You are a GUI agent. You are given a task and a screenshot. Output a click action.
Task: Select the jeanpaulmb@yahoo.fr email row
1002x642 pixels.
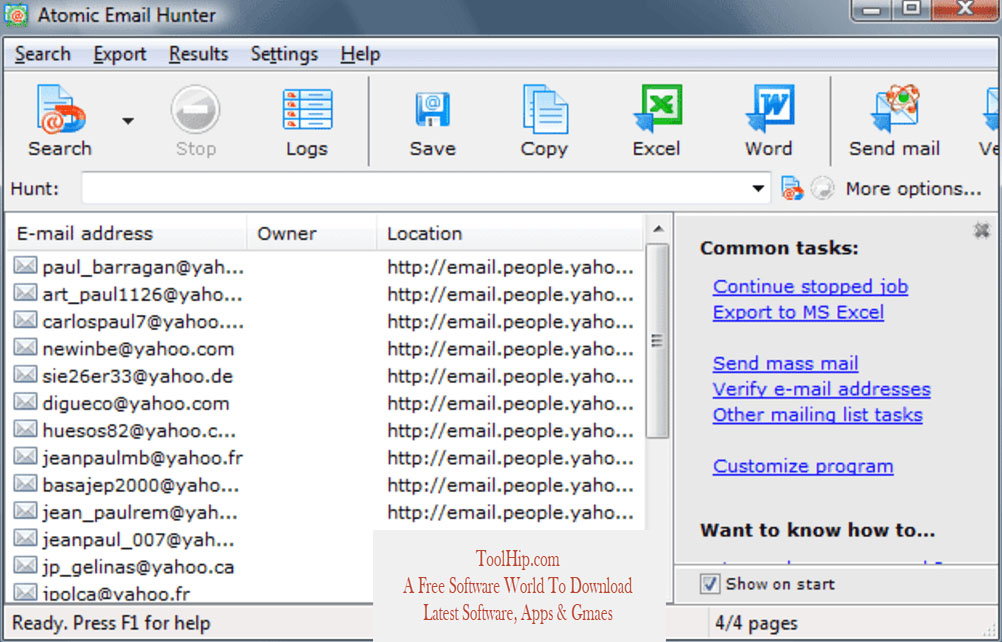(x=325, y=458)
